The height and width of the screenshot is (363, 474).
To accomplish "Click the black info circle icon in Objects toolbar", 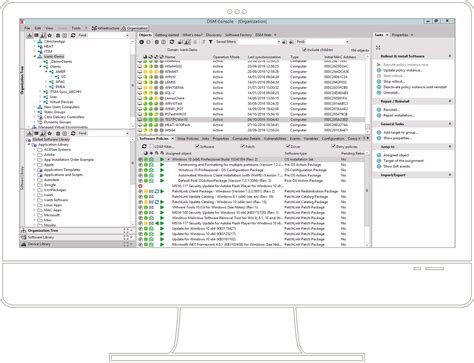I will tap(142, 42).
